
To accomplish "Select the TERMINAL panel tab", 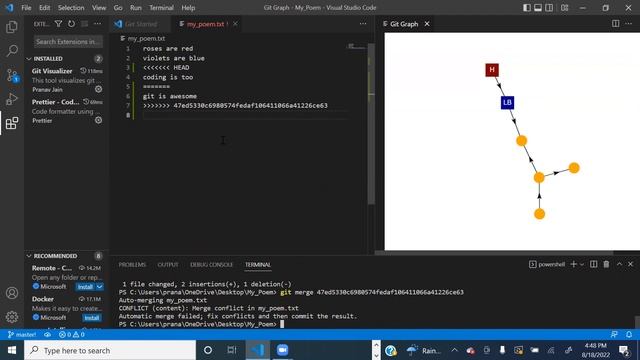I will point(258,264).
